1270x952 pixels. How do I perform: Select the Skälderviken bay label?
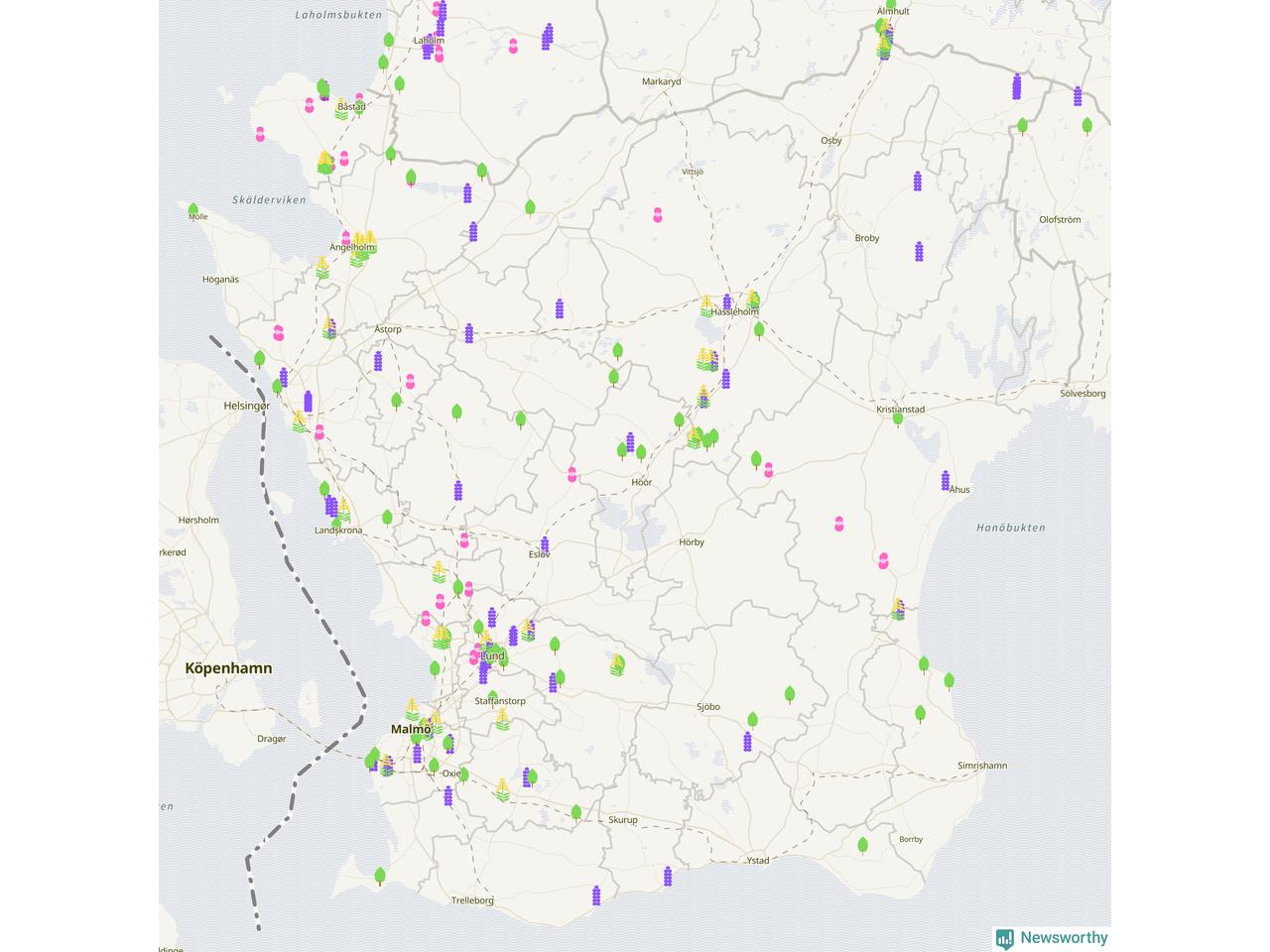coord(270,199)
